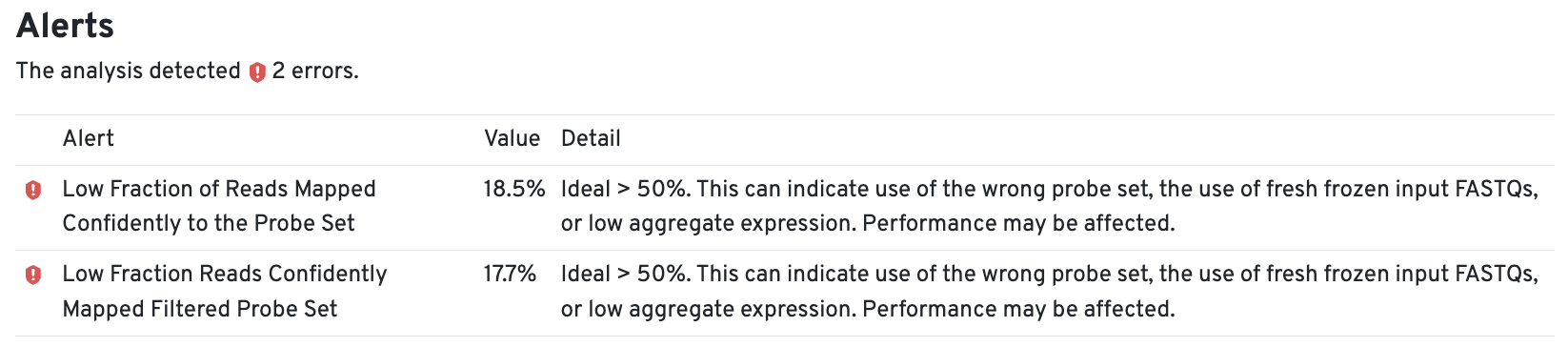Open the "Low Fraction Reads Confidently" alert name
This screenshot has height=347, width=1568.
pyautogui.click(x=225, y=275)
